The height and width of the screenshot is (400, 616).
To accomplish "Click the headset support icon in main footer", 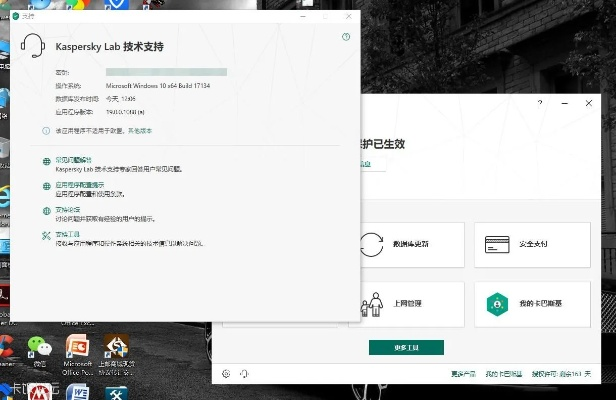I will click(244, 374).
